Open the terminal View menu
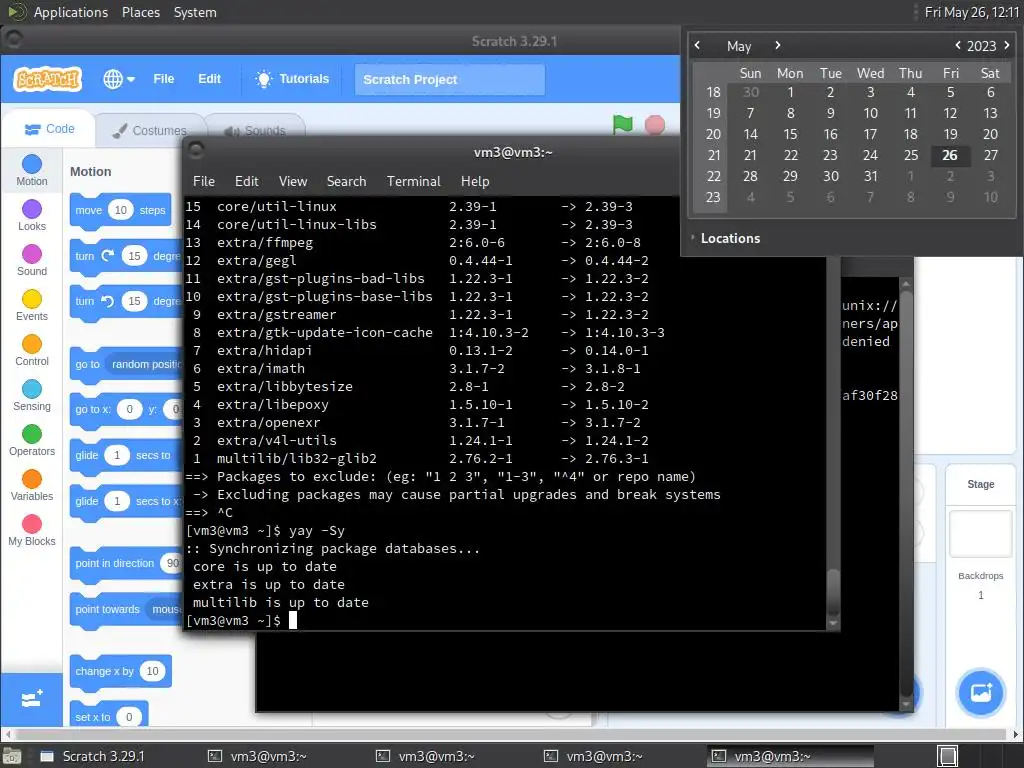1024x768 pixels. [293, 181]
